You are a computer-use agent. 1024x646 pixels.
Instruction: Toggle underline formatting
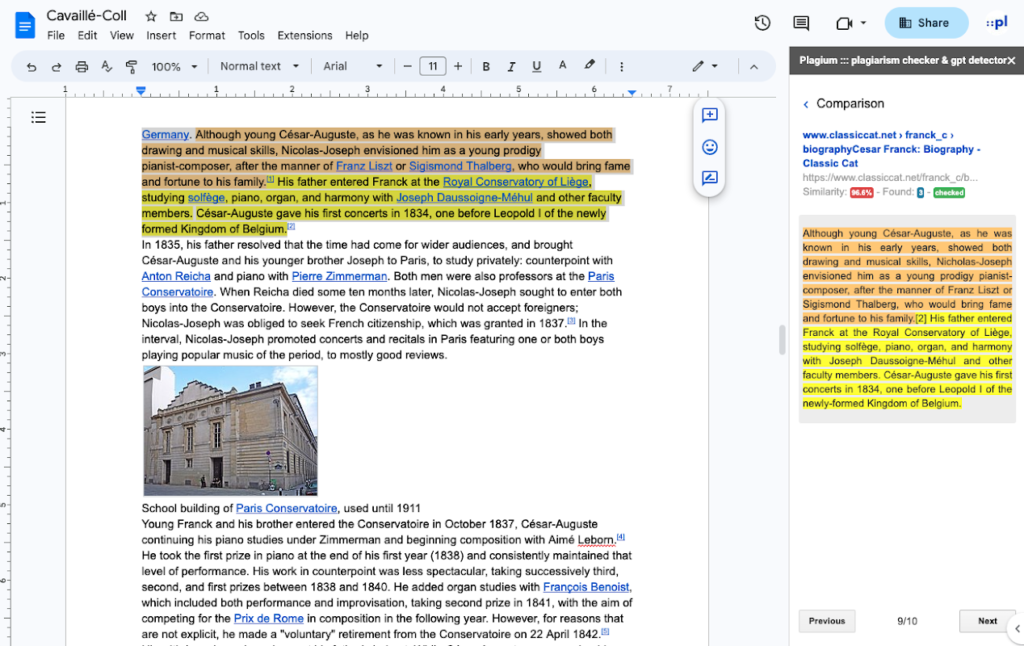pos(536,66)
